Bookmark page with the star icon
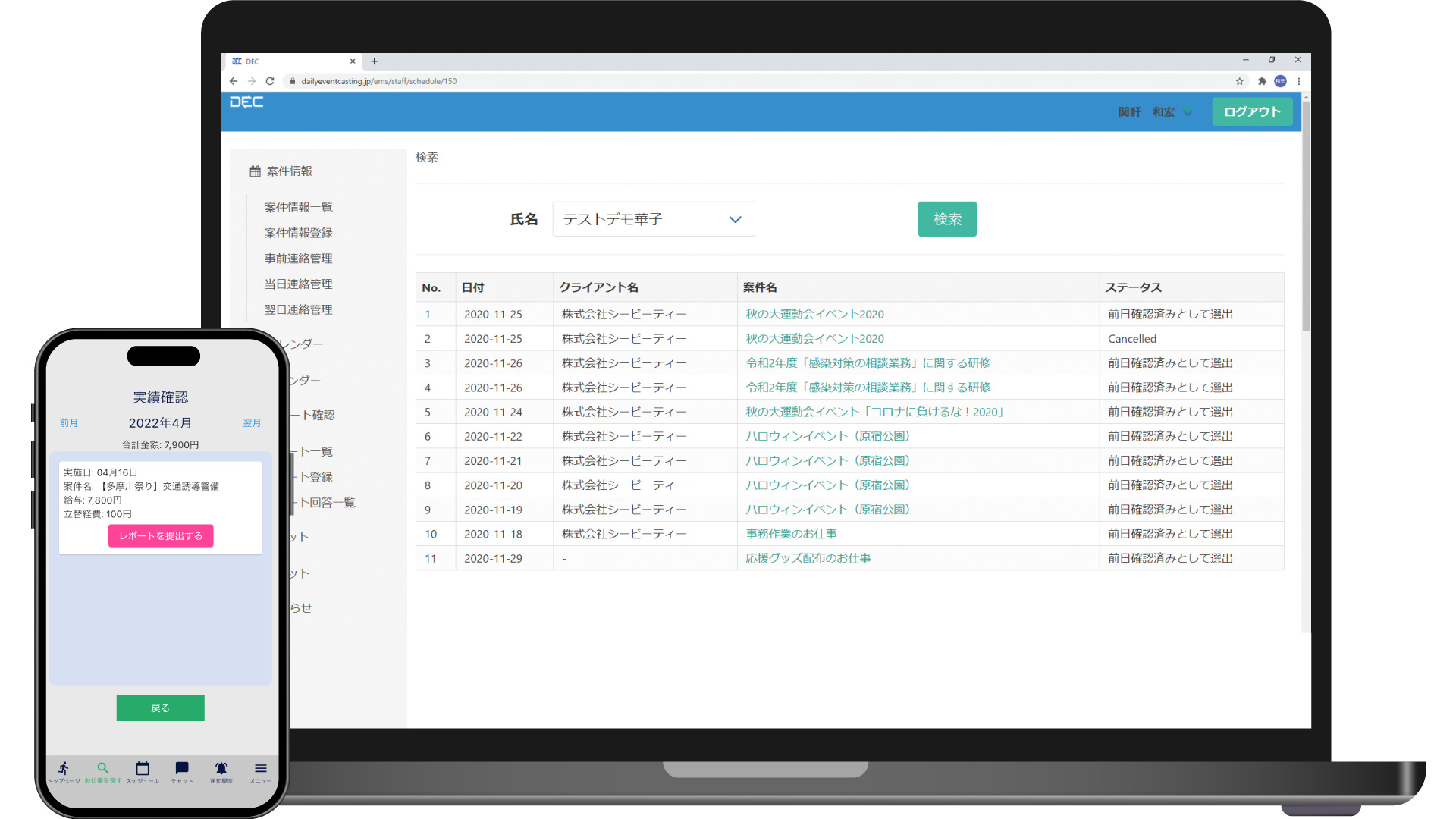The height and width of the screenshot is (819, 1456). [1240, 81]
